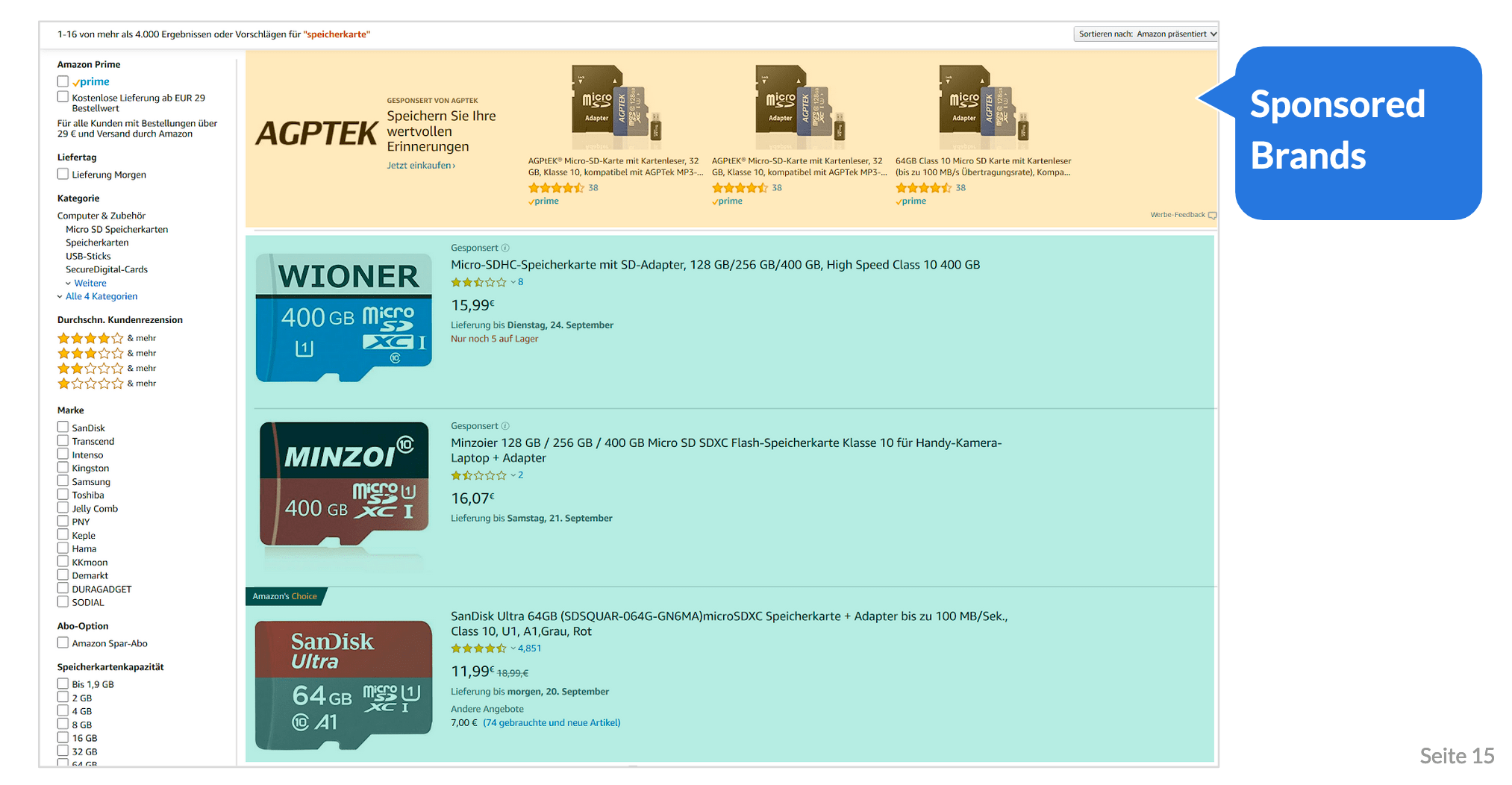The height and width of the screenshot is (785, 1512).
Task: Tick the Prime checkbox
Action: (63, 81)
